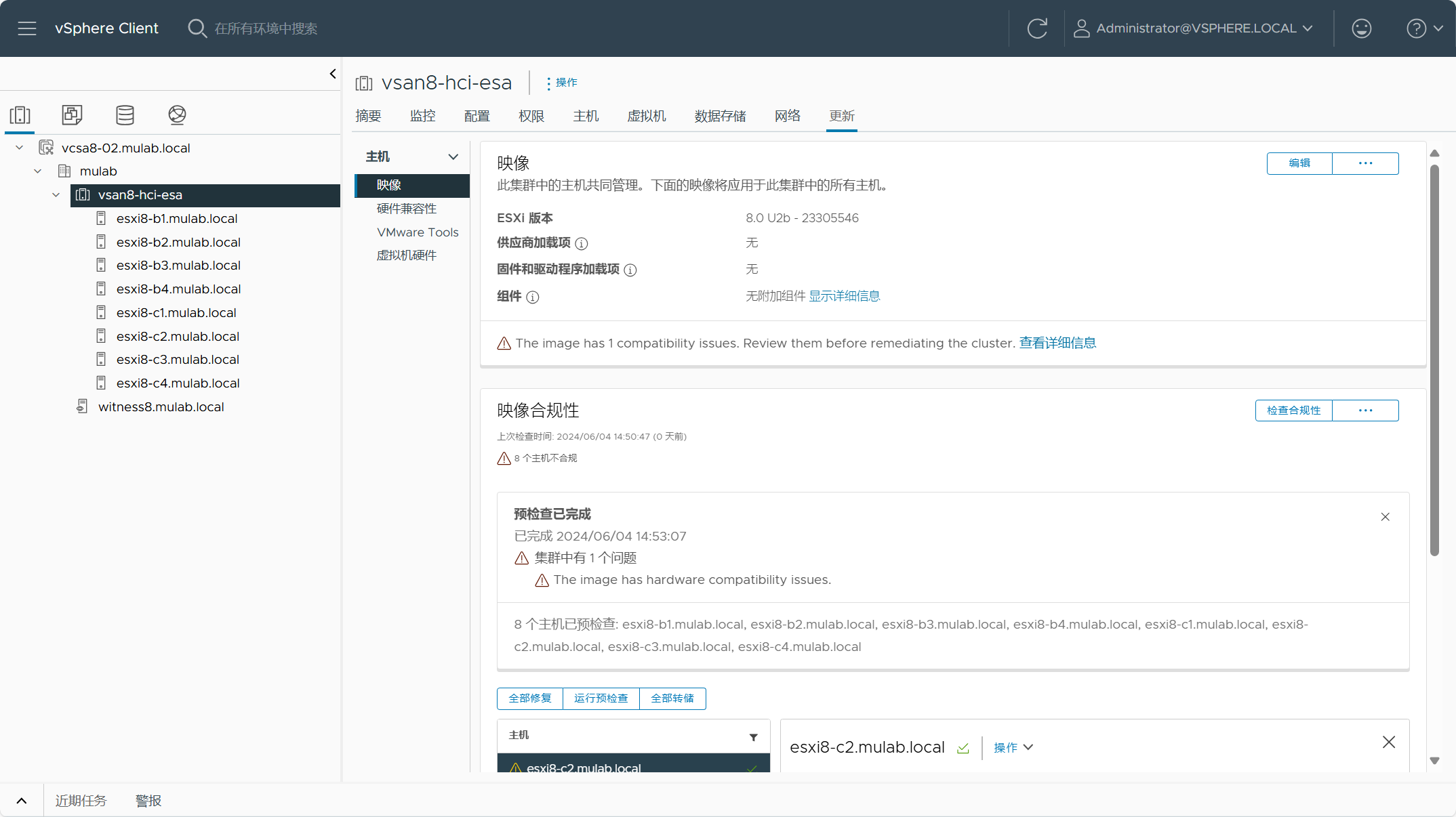Click the scroll down arrow of content pane

pyautogui.click(x=1434, y=761)
